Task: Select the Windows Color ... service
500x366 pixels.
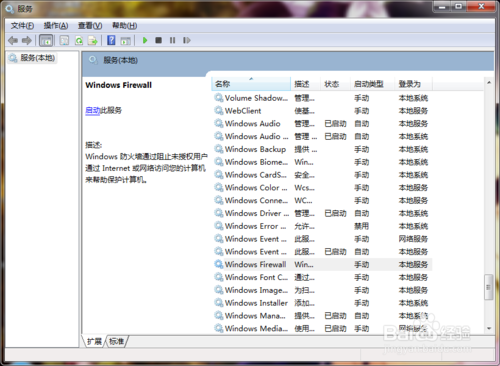Action: pos(322,188)
